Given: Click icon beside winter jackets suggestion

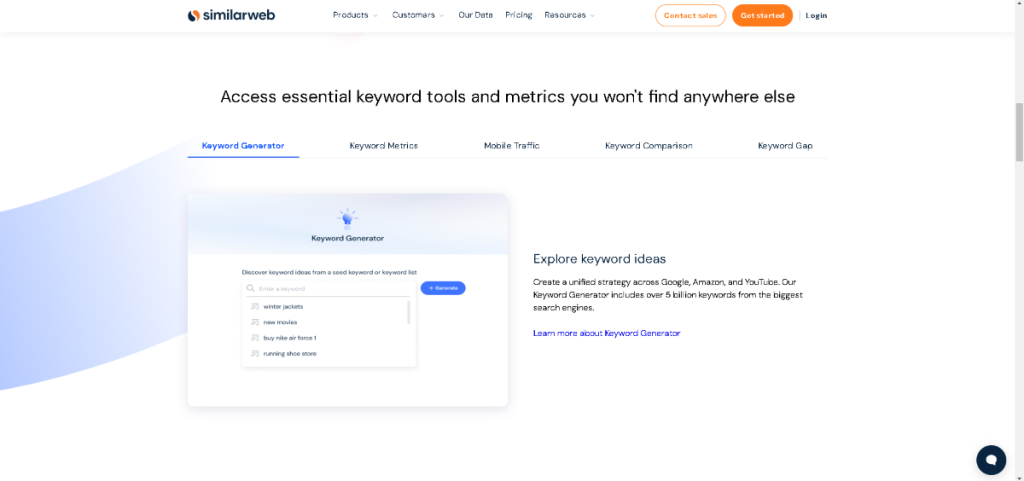Looking at the screenshot, I should pyautogui.click(x=255, y=306).
